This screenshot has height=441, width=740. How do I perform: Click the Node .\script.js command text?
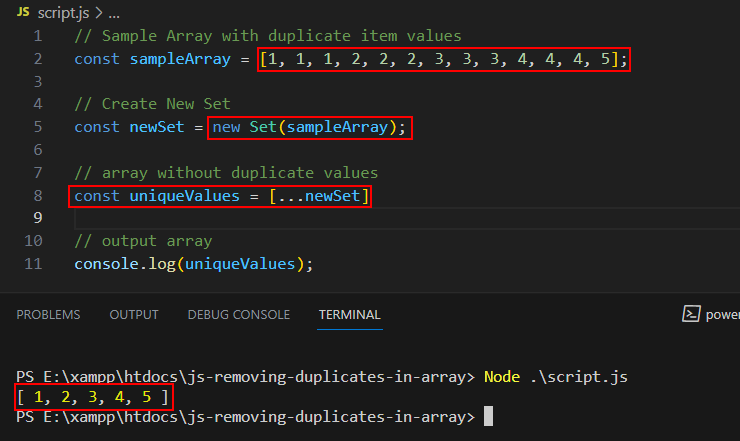[x=556, y=377]
